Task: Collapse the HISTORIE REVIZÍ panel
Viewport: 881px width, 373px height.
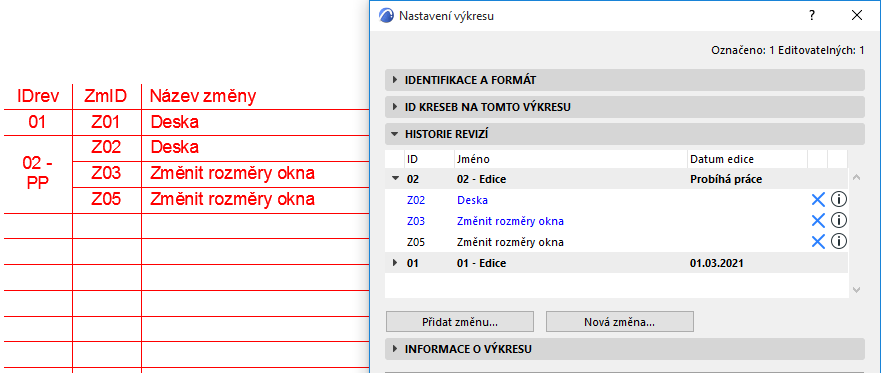Action: pyautogui.click(x=625, y=134)
